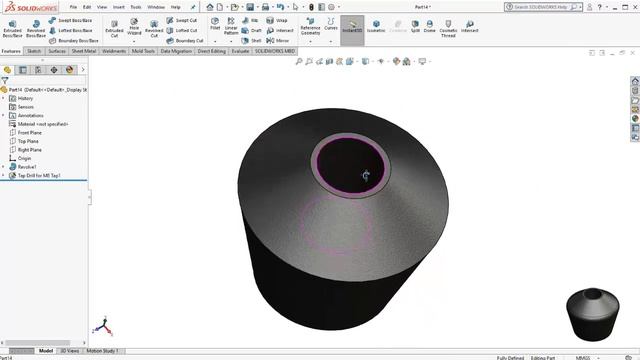Select the Draft tool
This screenshot has width=640, height=360.
click(x=251, y=31)
